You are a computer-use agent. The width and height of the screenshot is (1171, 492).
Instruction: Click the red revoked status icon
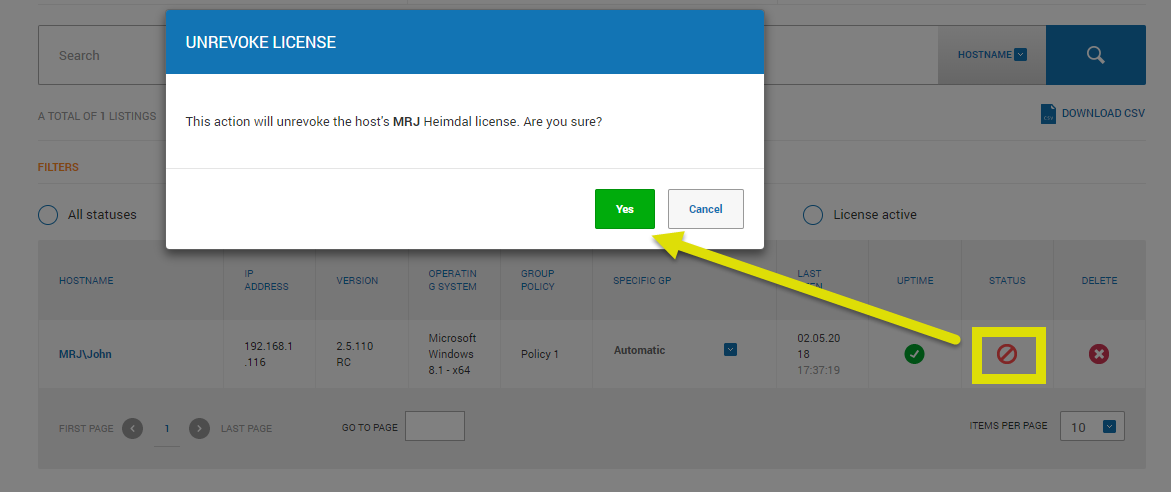click(1007, 354)
